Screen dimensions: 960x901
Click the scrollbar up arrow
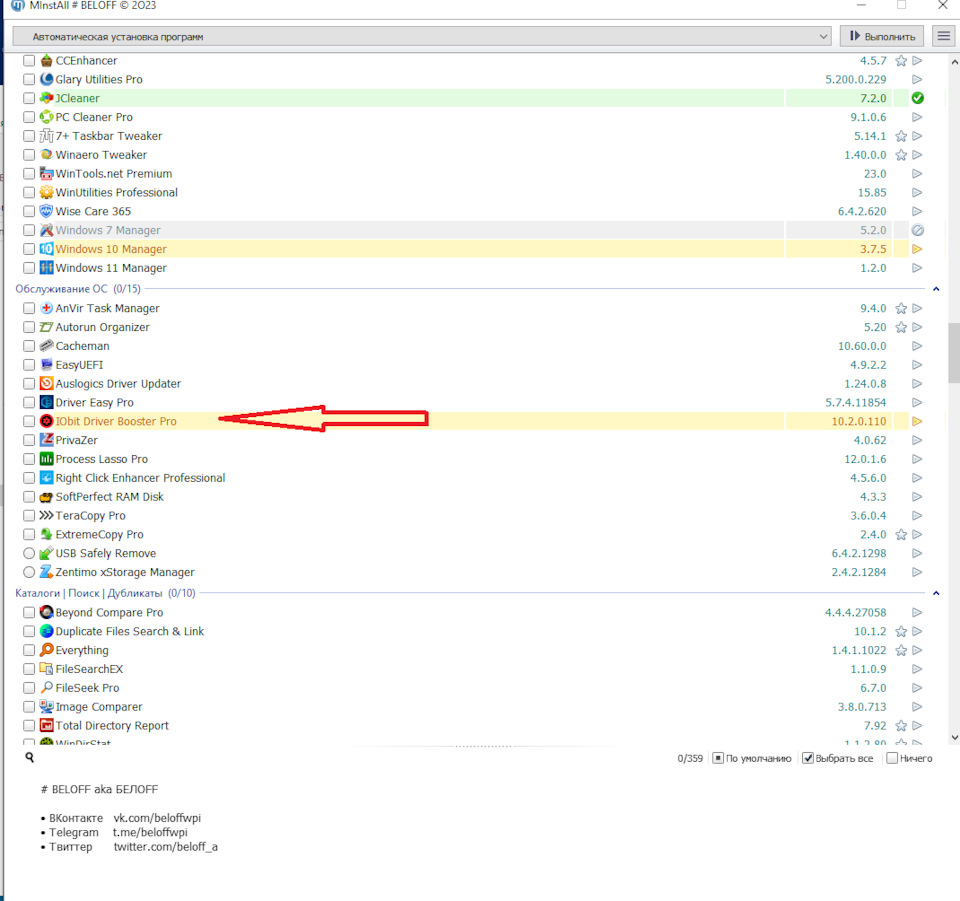tap(954, 62)
